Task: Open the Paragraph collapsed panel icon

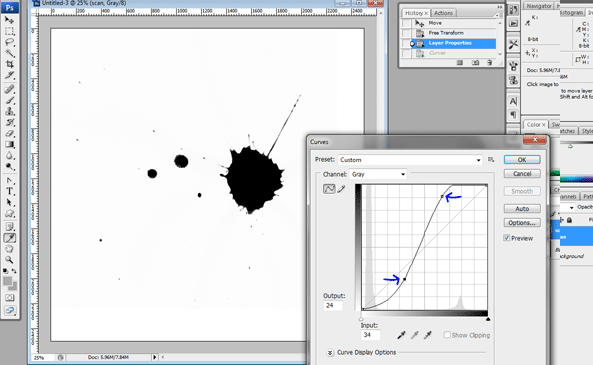Action: click(x=513, y=114)
